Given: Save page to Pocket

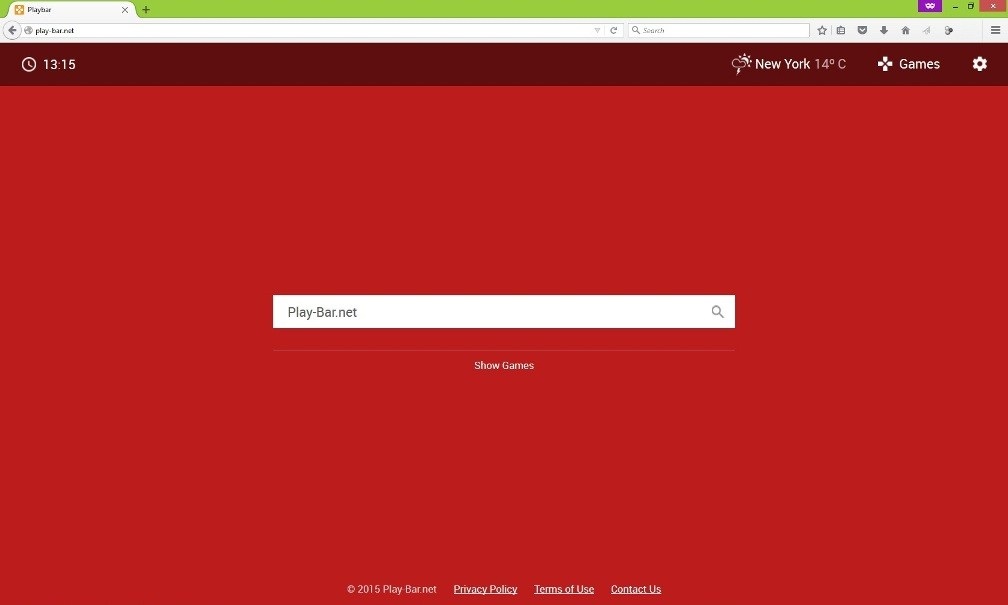Looking at the screenshot, I should (862, 30).
